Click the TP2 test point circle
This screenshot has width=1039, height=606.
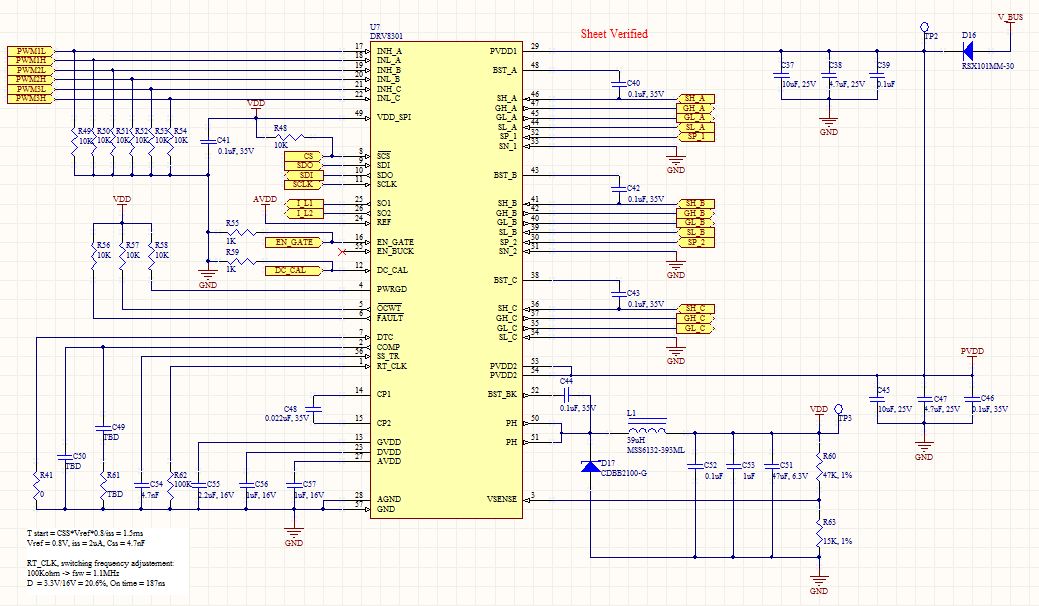pyautogui.click(x=924, y=28)
